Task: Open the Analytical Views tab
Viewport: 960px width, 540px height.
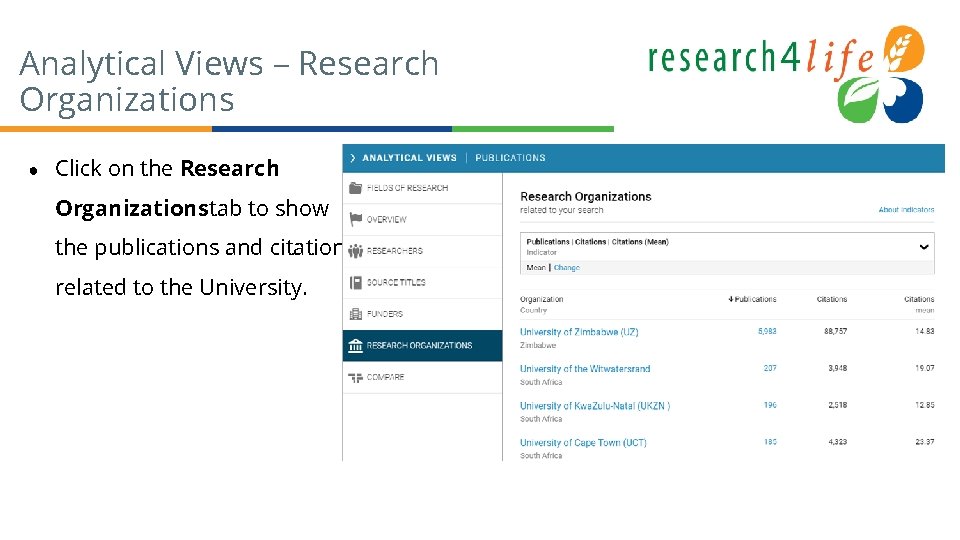Action: (409, 158)
